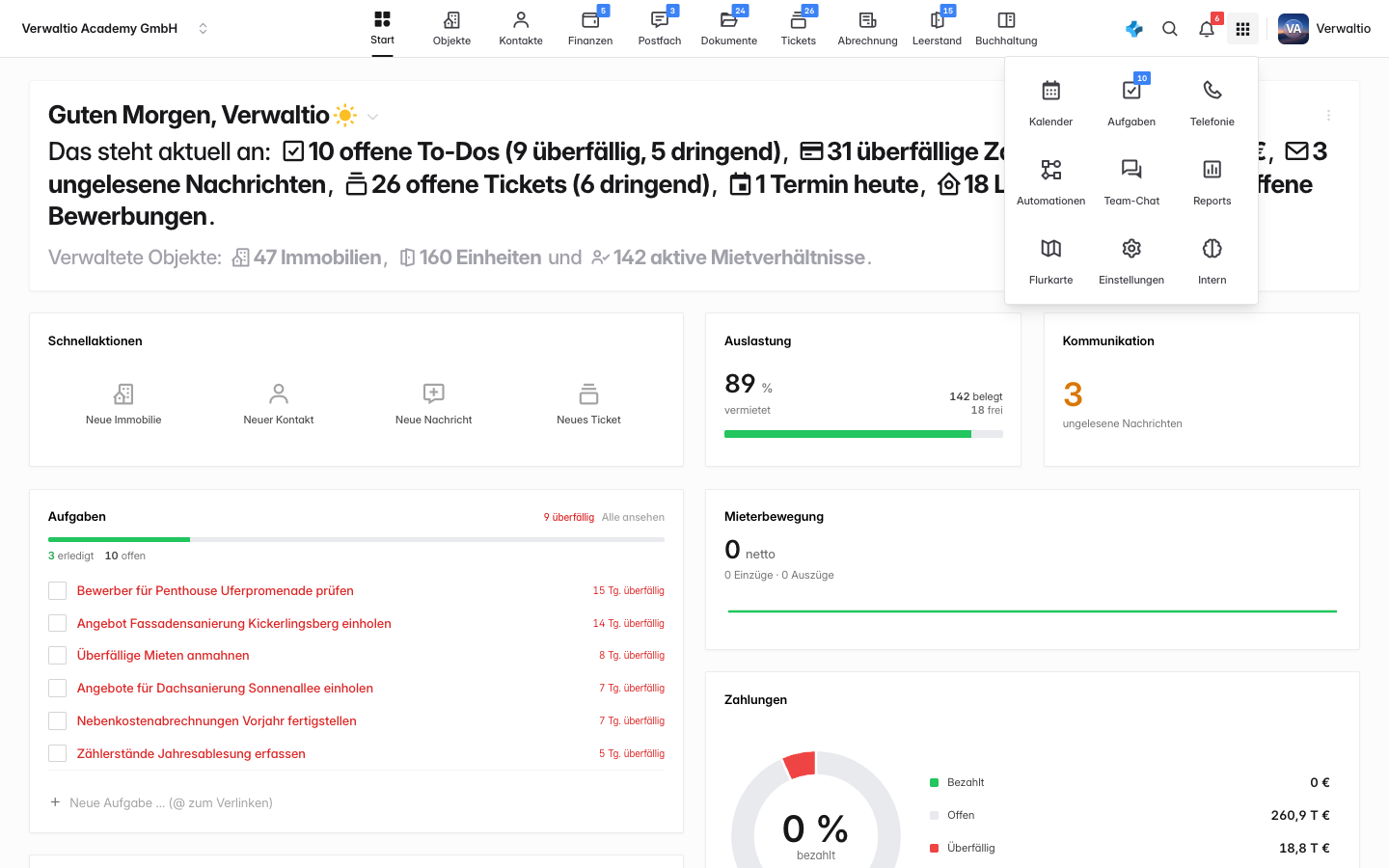Viewport: 1389px width, 868px height.
Task: Click the Aufgaben completion progress bar
Action: tap(356, 539)
